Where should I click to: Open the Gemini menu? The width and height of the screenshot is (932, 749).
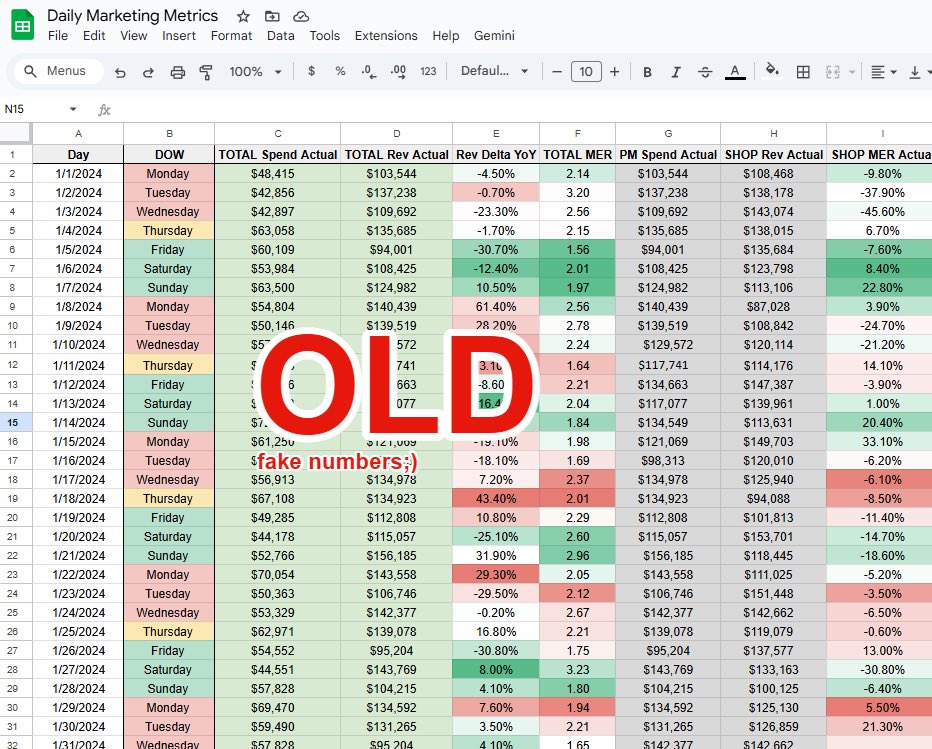coord(494,36)
